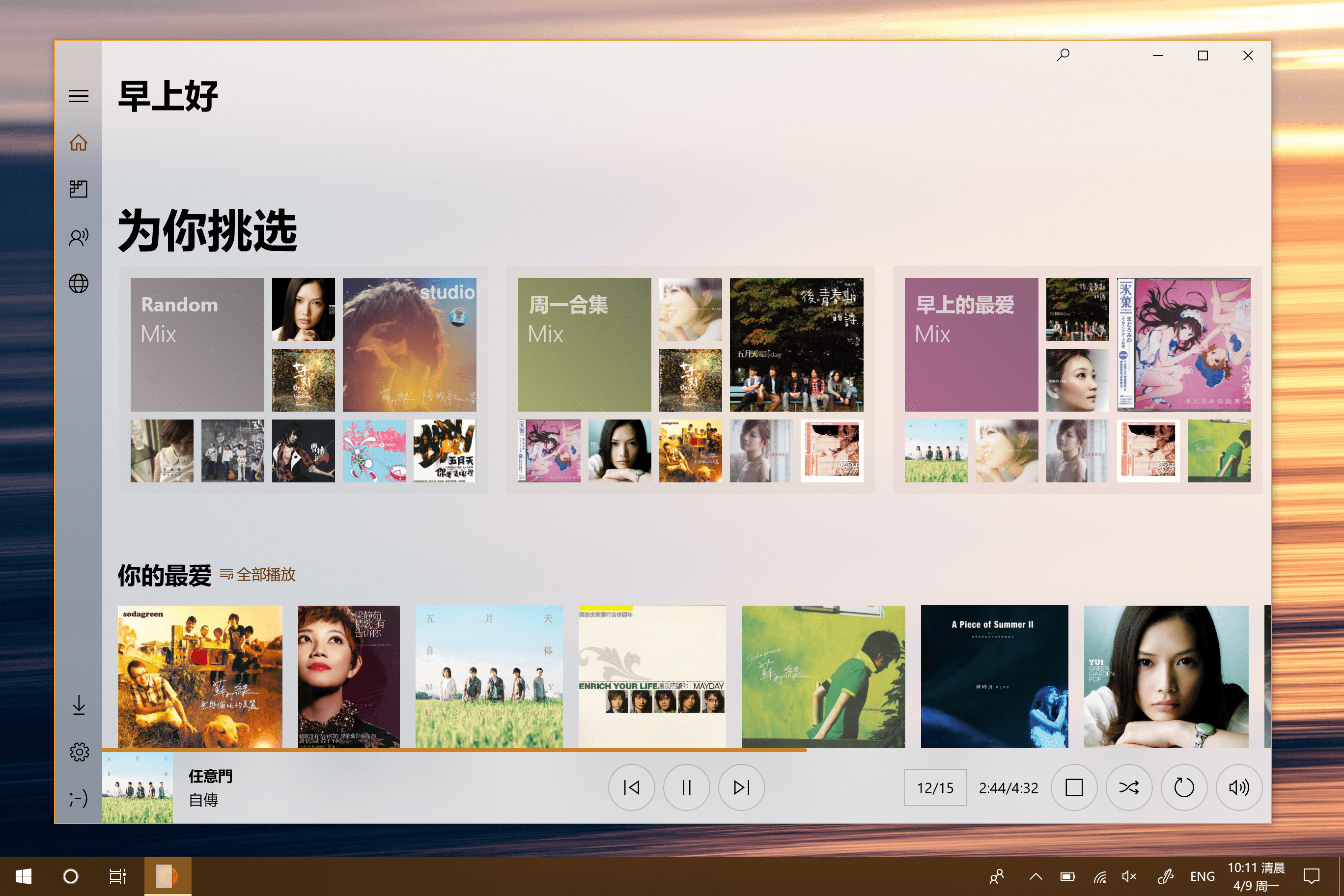The width and height of the screenshot is (1344, 896).
Task: Open the large pink anime album cover in 早上的最爱
Action: tap(1184, 344)
